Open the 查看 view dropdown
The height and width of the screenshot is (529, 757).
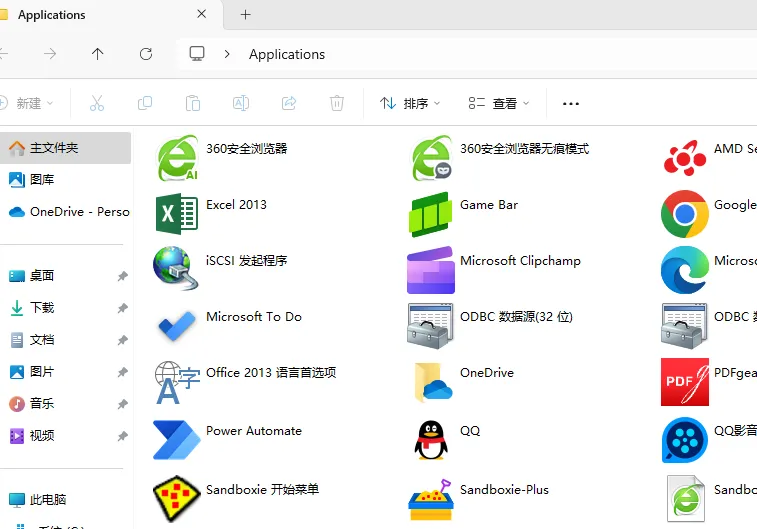pyautogui.click(x=499, y=103)
